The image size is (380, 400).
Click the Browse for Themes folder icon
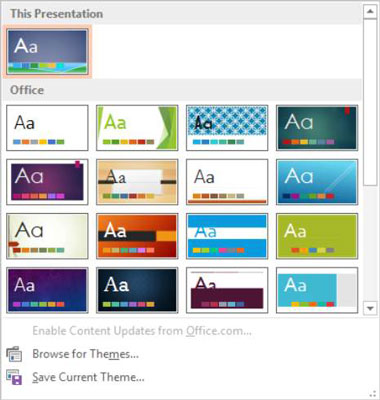pos(14,354)
